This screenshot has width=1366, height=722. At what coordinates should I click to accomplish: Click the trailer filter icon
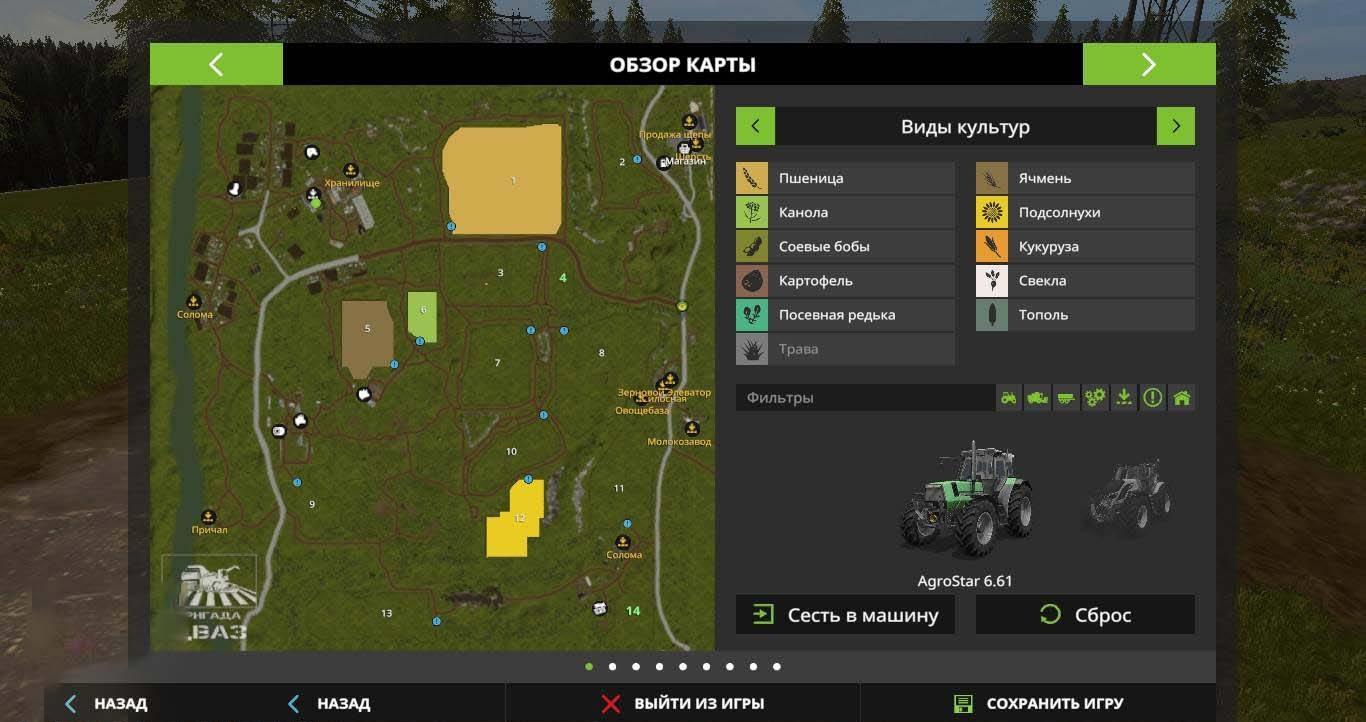pyautogui.click(x=1067, y=398)
